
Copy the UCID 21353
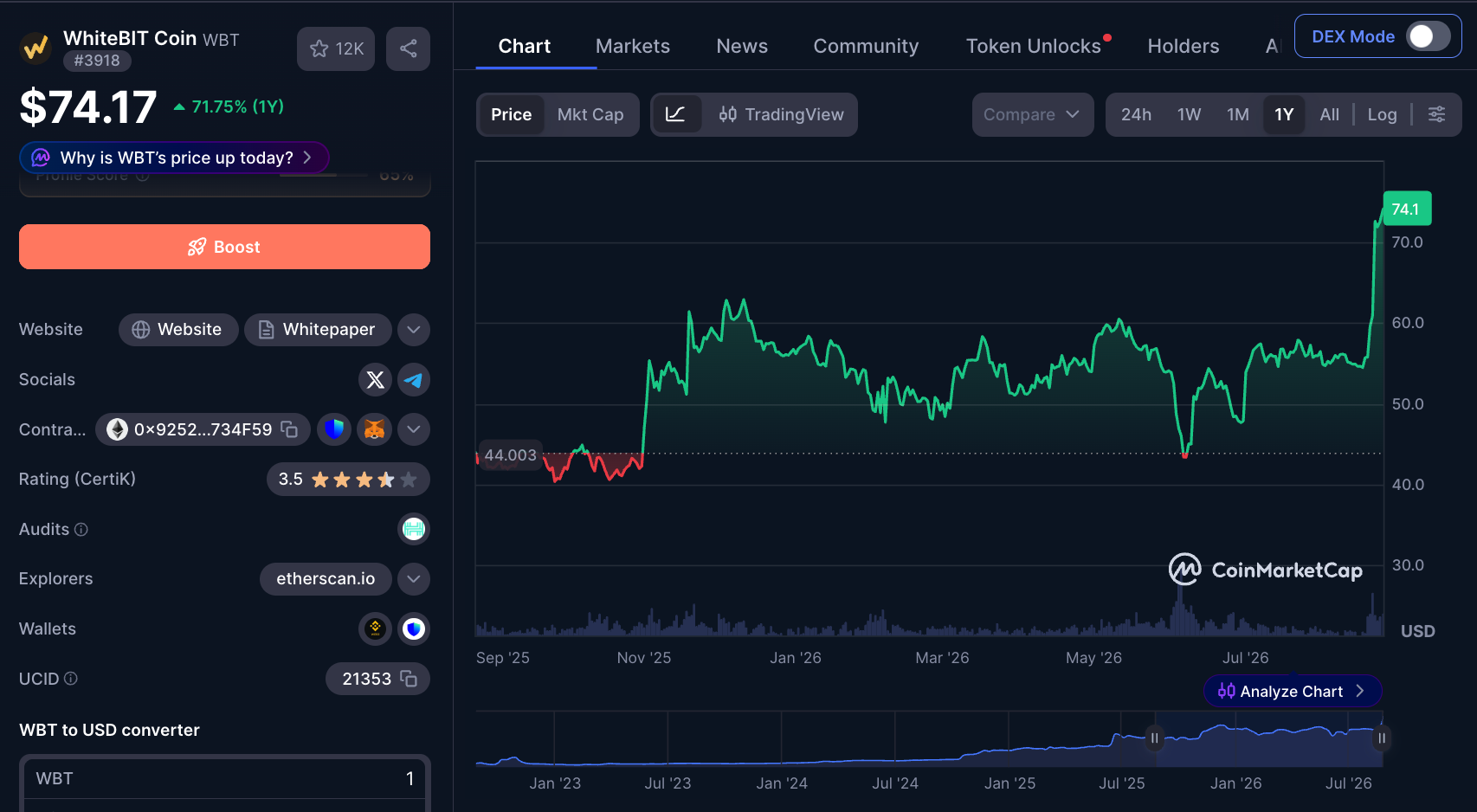pos(409,679)
